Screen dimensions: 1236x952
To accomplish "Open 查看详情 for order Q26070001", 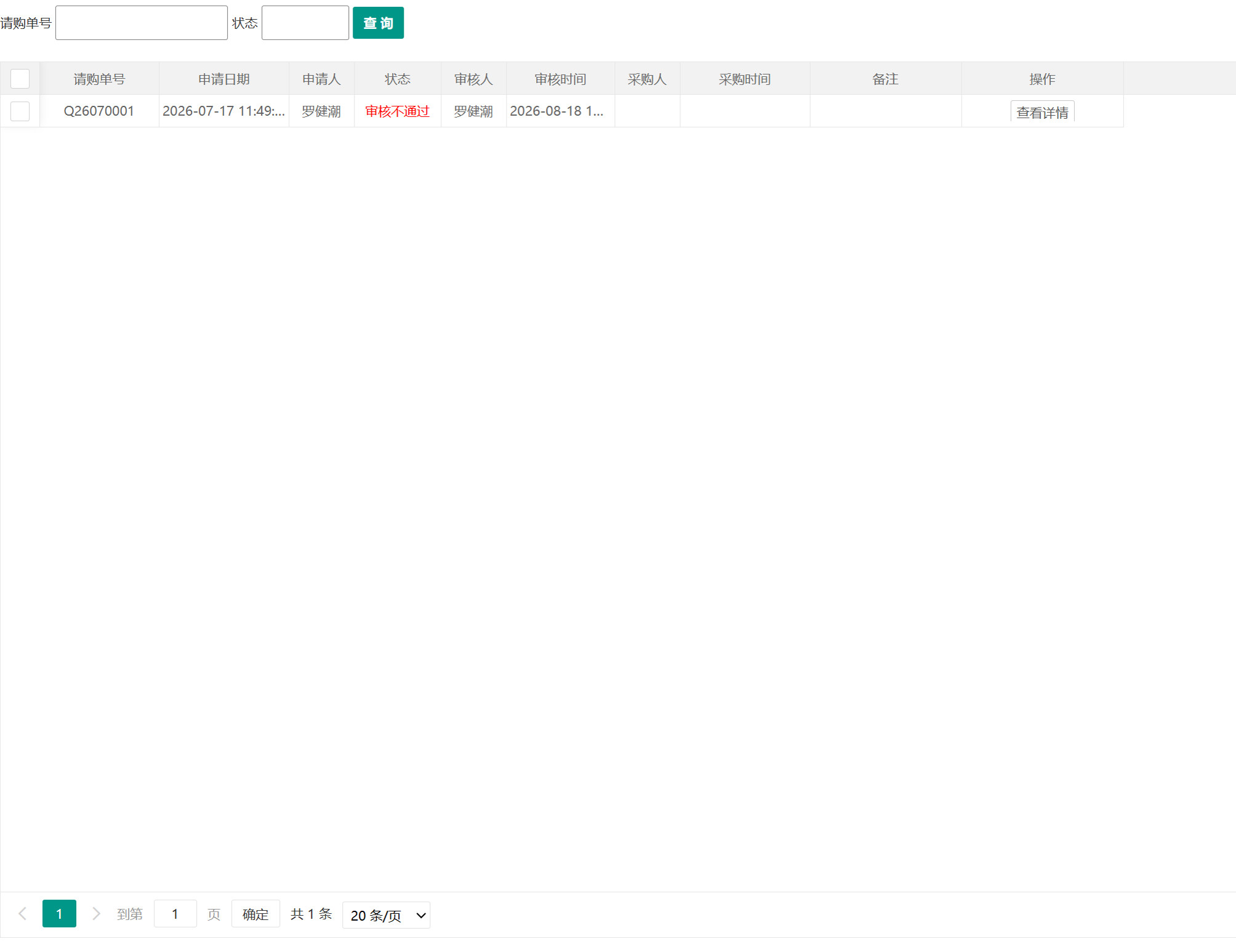I will pyautogui.click(x=1042, y=112).
